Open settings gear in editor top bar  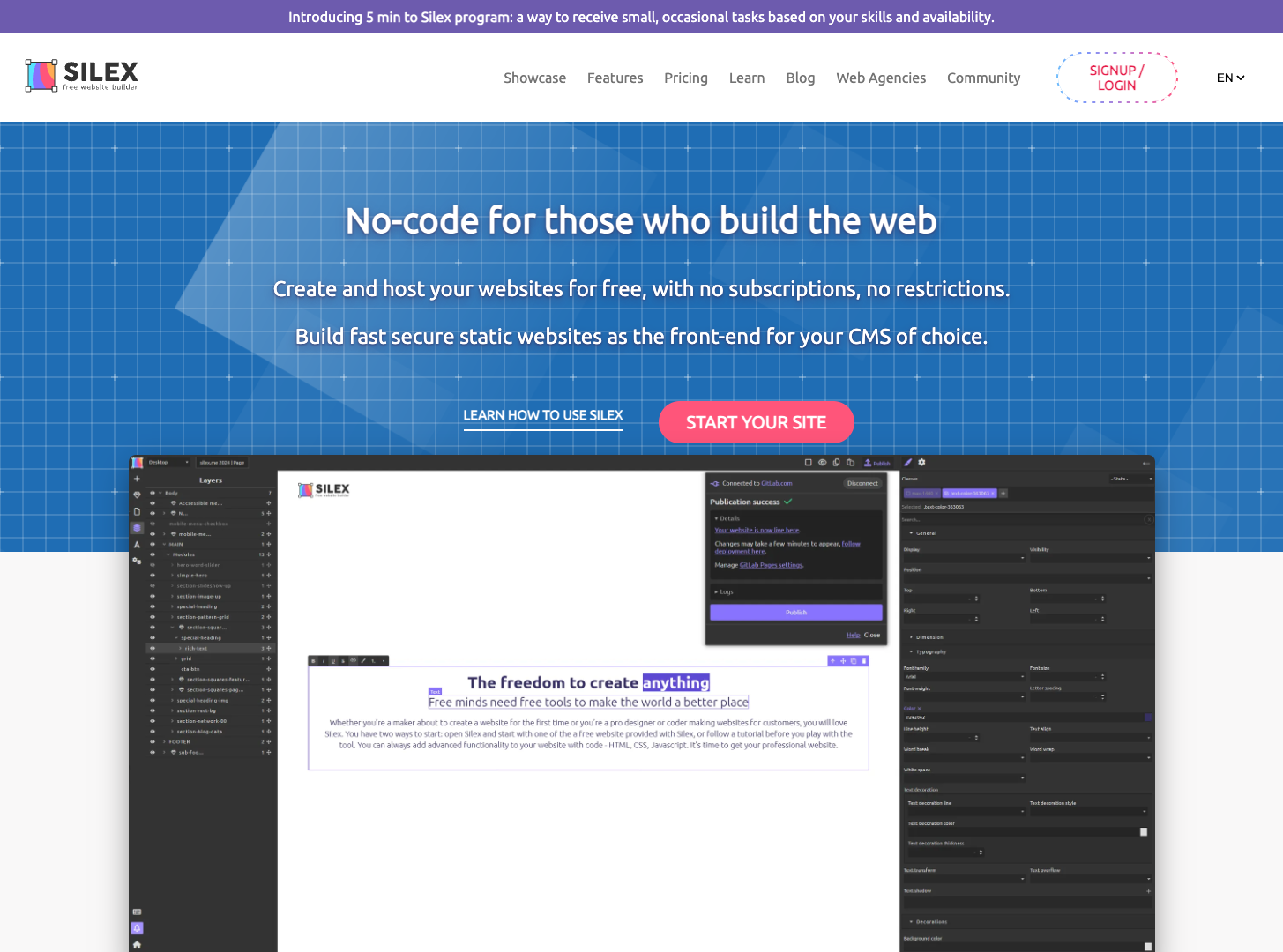(921, 463)
